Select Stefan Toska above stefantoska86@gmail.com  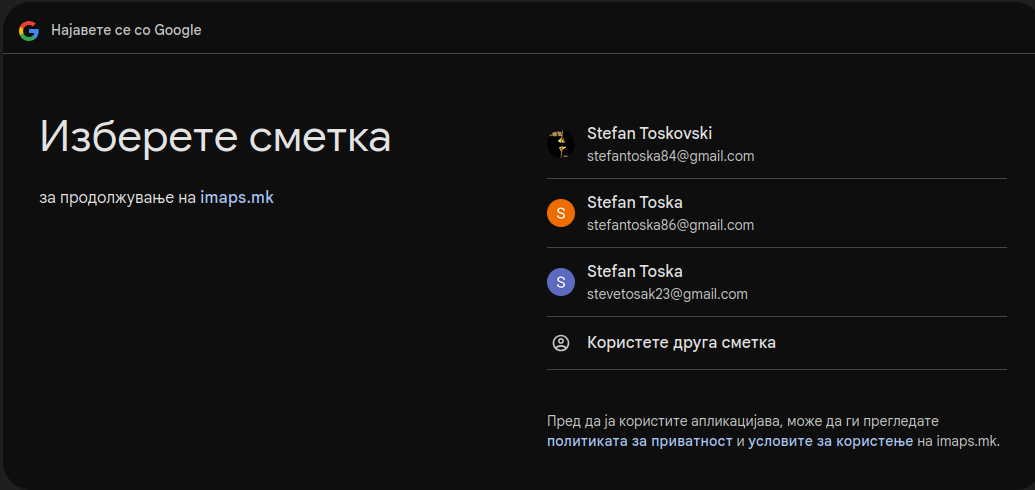pos(634,203)
